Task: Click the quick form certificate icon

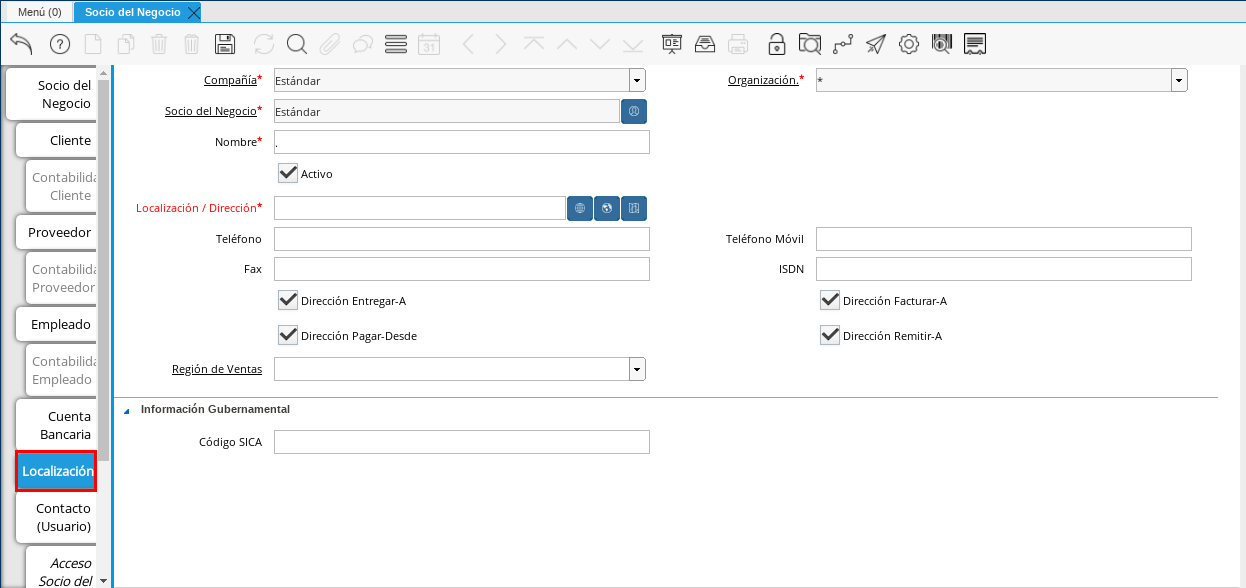Action: (976, 44)
